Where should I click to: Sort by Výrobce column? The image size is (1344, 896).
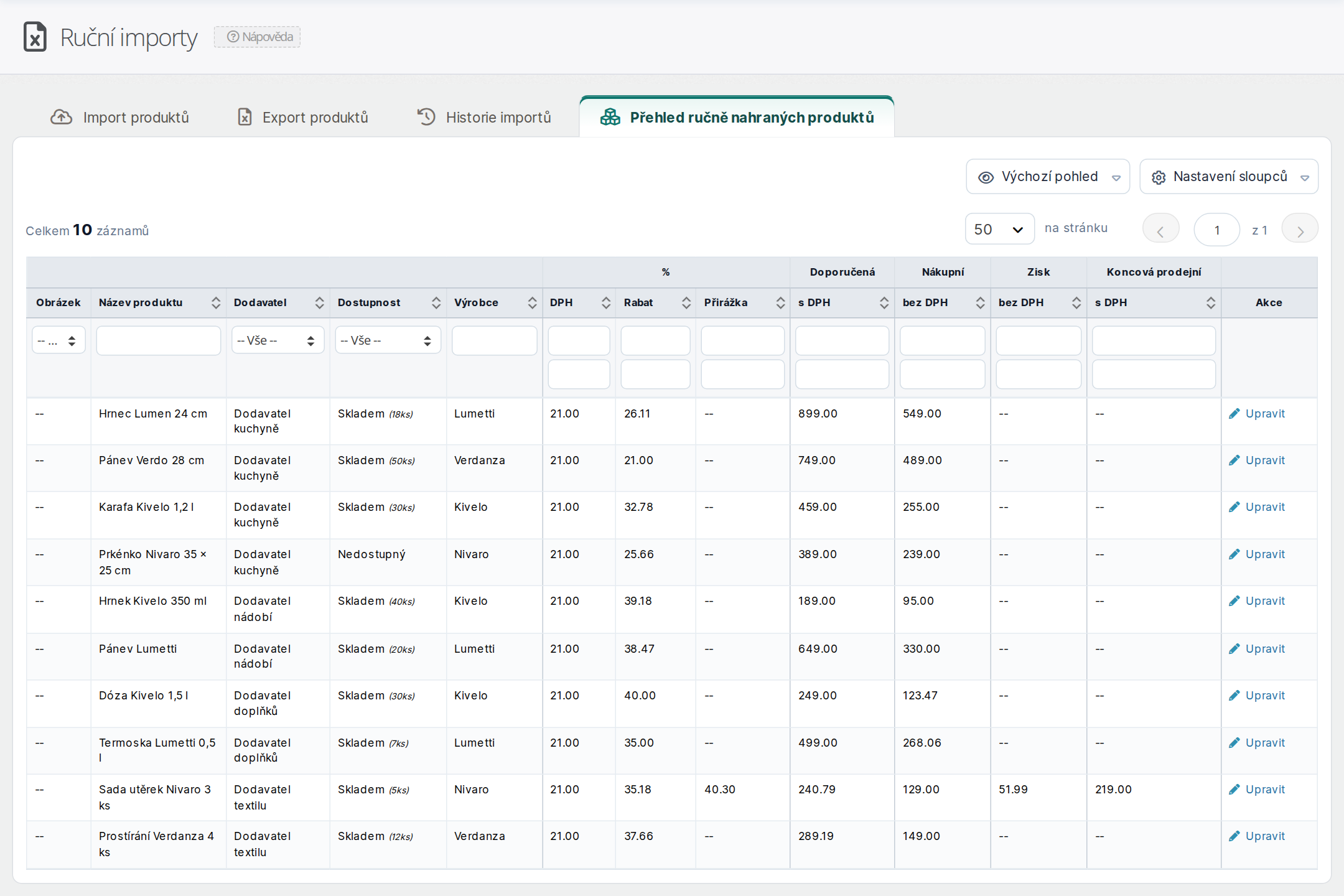532,303
